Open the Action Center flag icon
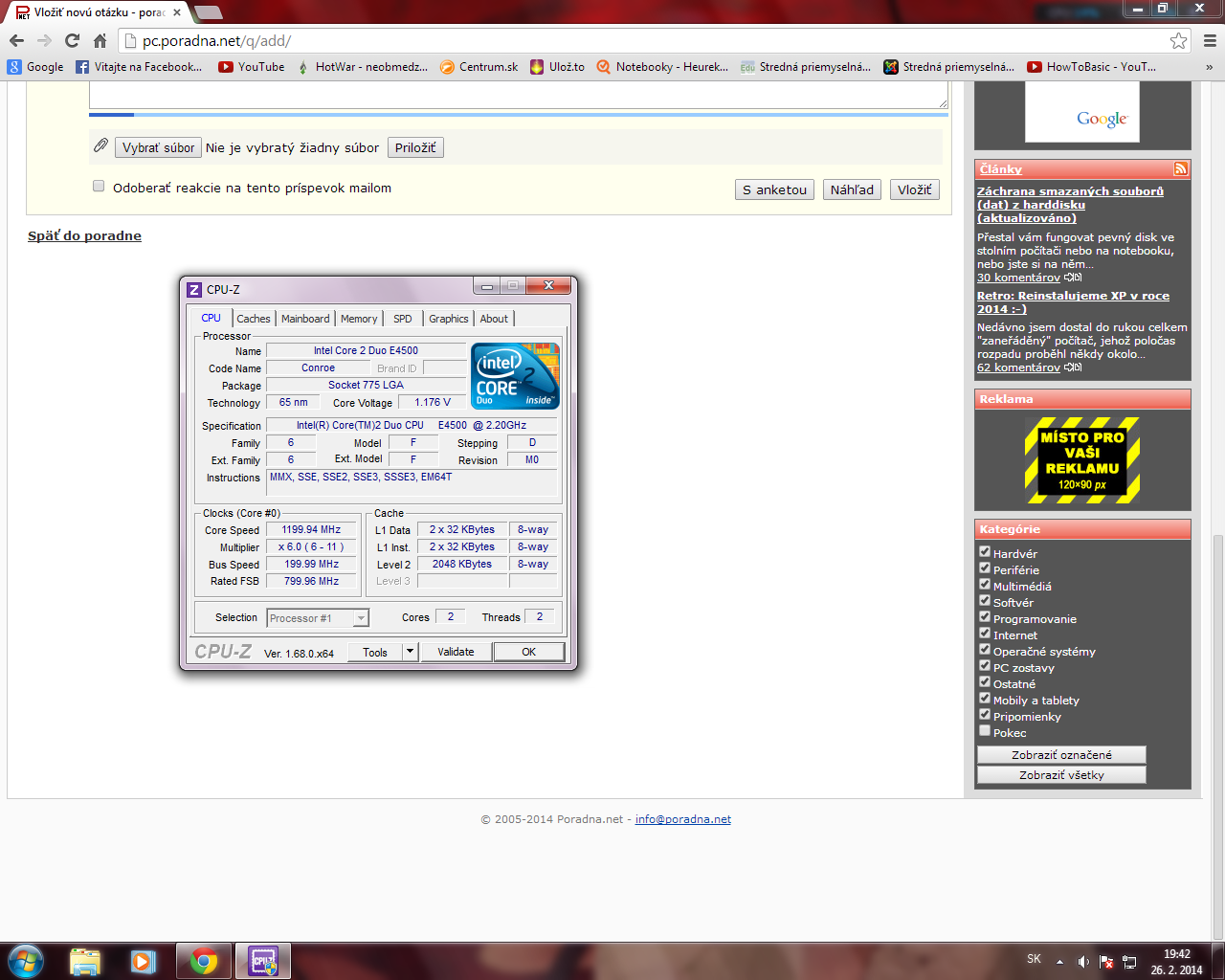Viewport: 1225px width, 980px height. click(x=1106, y=962)
